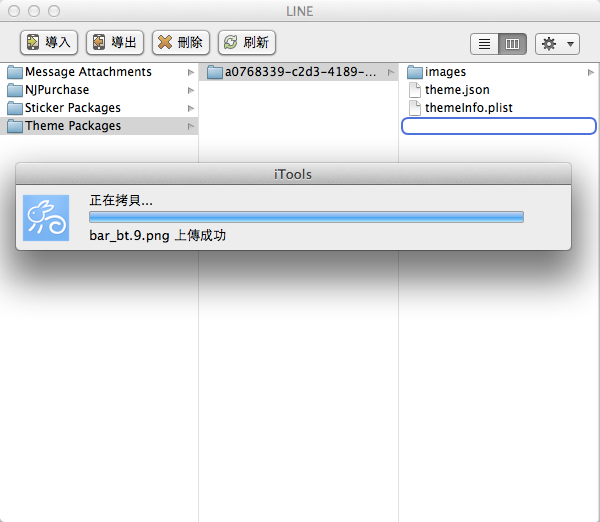Click the iTools rabbit logo icon
The image size is (600, 522).
[46, 218]
